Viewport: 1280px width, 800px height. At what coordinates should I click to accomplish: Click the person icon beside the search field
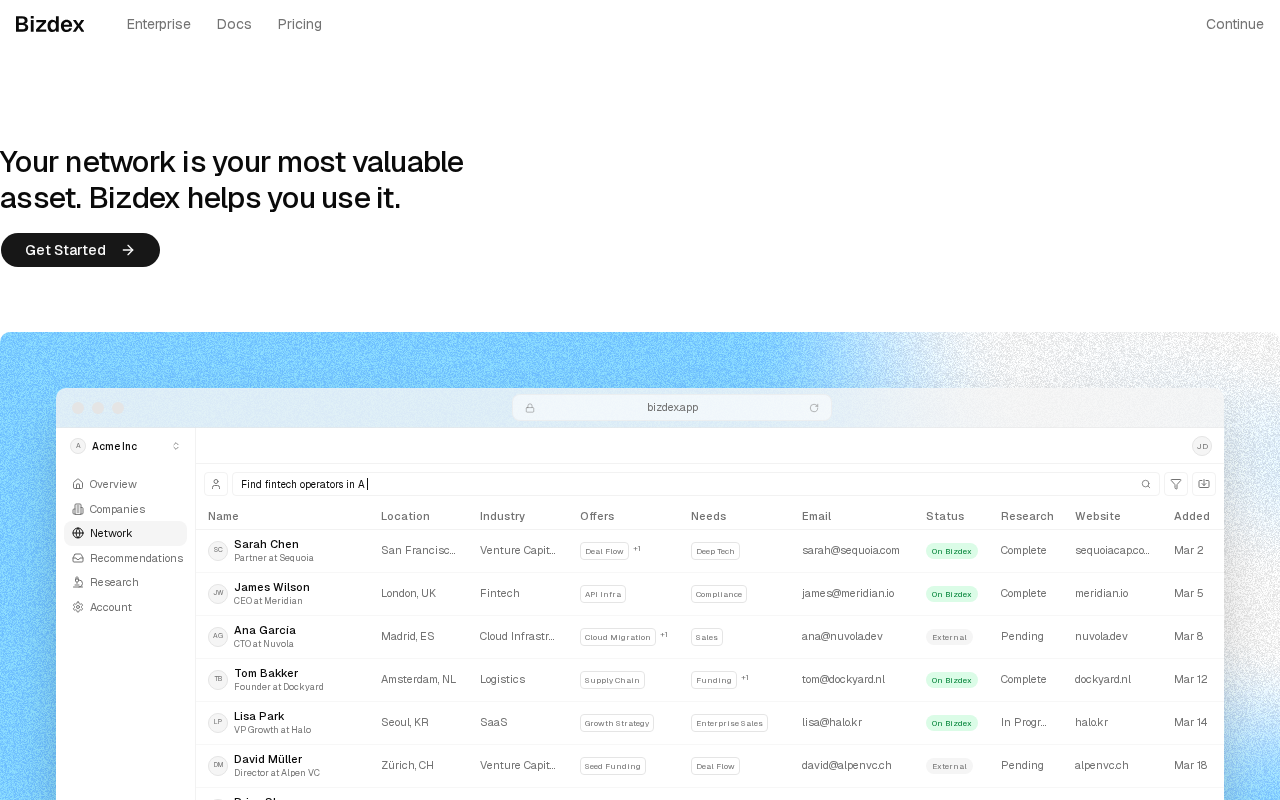216,484
